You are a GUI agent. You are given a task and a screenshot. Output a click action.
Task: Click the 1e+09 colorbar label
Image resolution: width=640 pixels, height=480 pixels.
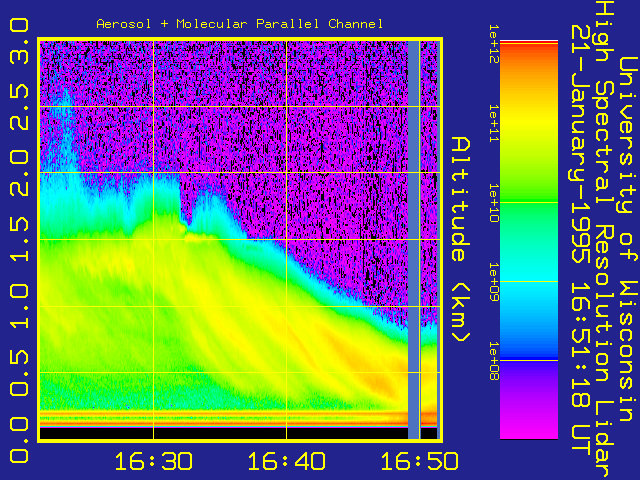(x=494, y=282)
